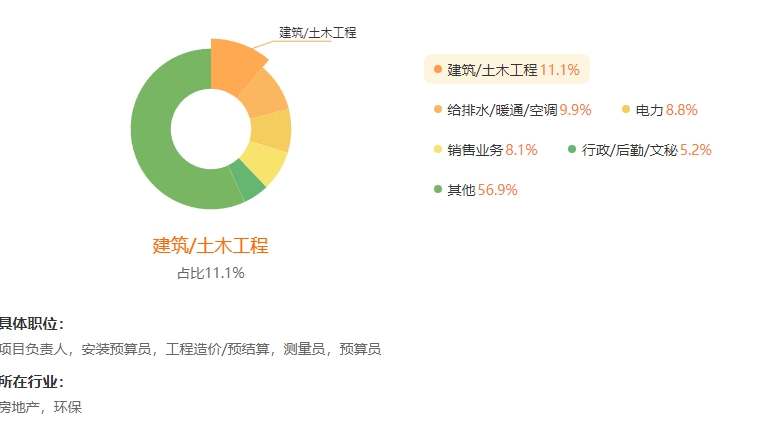Click the 建筑/土木工程 callout label above chart
Viewport: 772px width, 428px height.
coord(318,33)
